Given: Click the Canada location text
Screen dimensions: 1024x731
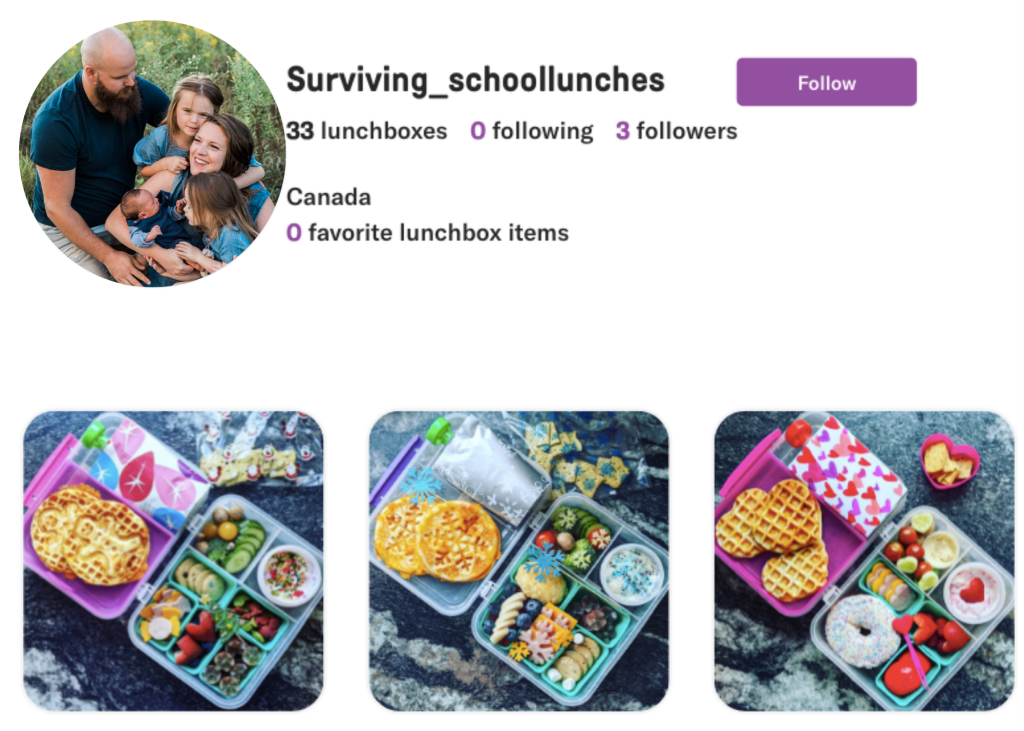Looking at the screenshot, I should [x=328, y=196].
